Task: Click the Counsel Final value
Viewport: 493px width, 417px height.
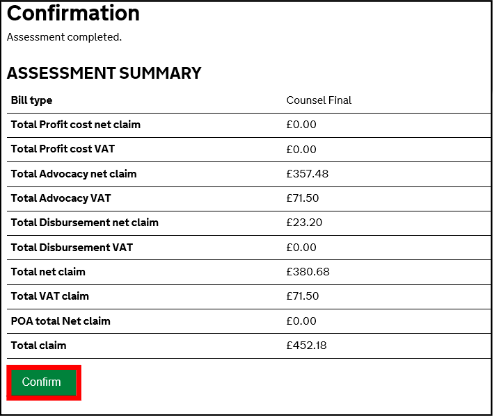Action: [x=319, y=100]
